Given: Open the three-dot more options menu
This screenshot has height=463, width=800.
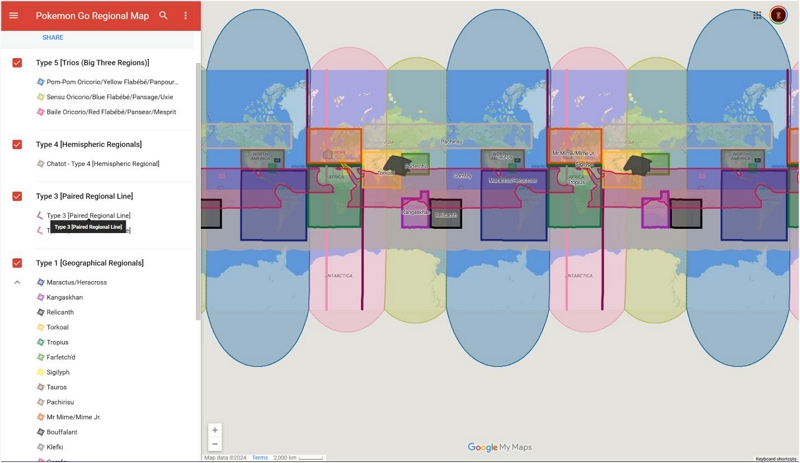Looking at the screenshot, I should coord(185,15).
